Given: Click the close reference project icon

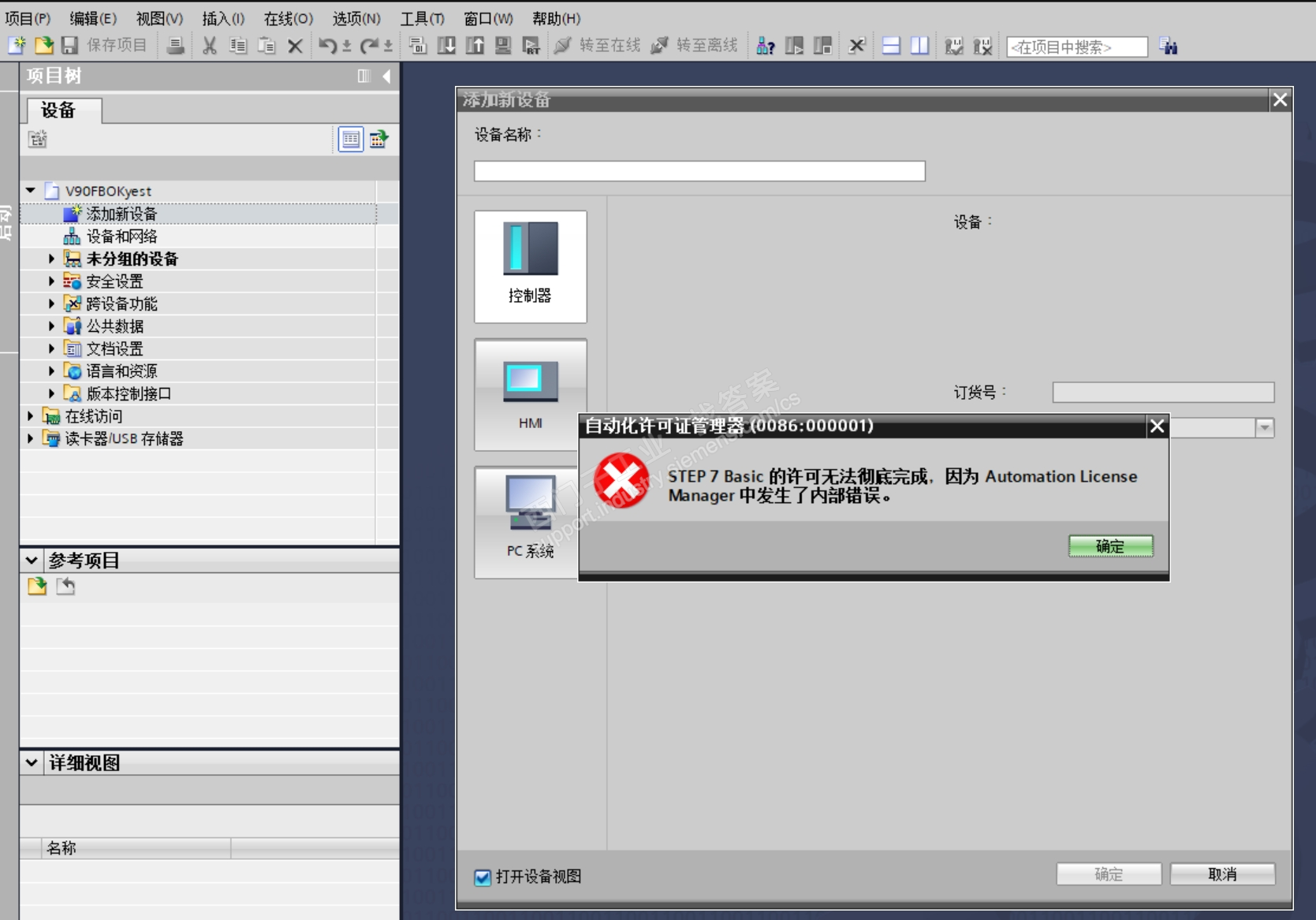Looking at the screenshot, I should [65, 586].
